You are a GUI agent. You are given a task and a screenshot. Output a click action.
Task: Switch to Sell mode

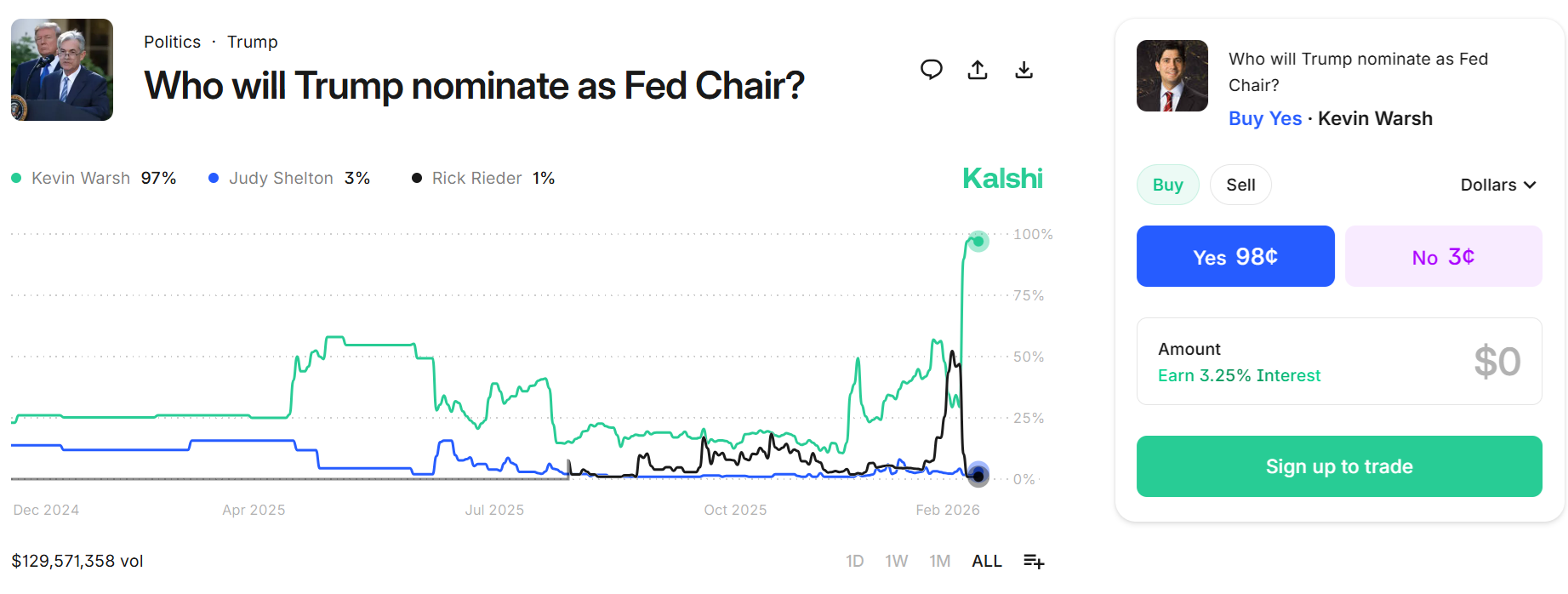1240,185
